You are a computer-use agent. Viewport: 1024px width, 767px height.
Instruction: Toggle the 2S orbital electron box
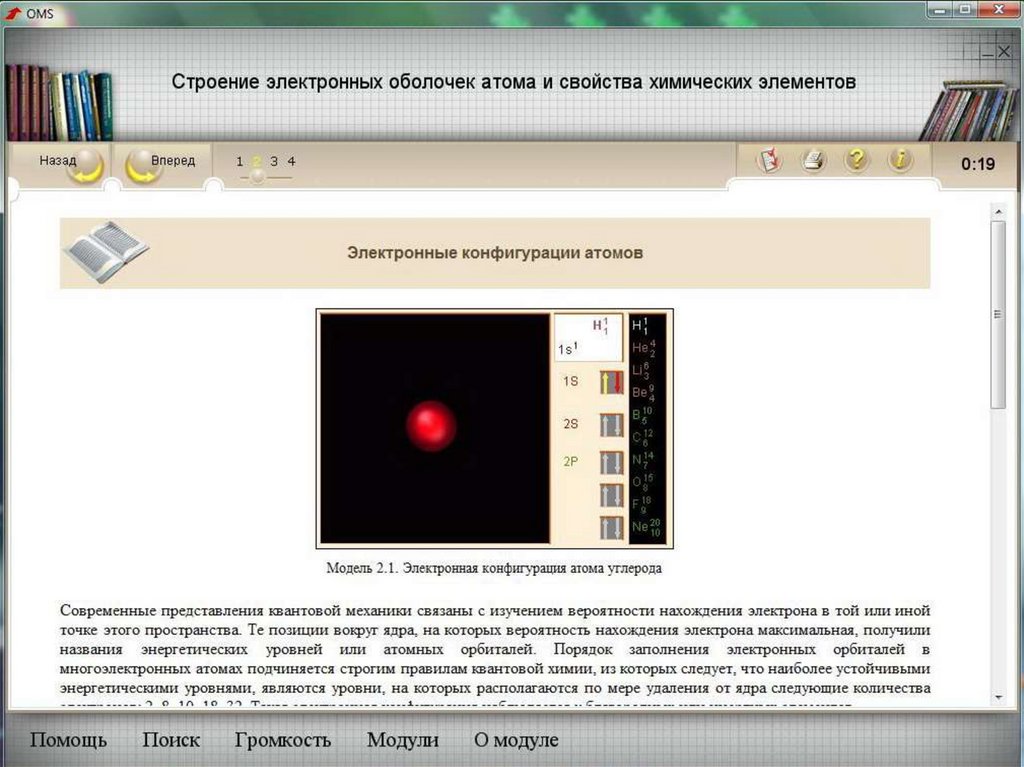(611, 425)
